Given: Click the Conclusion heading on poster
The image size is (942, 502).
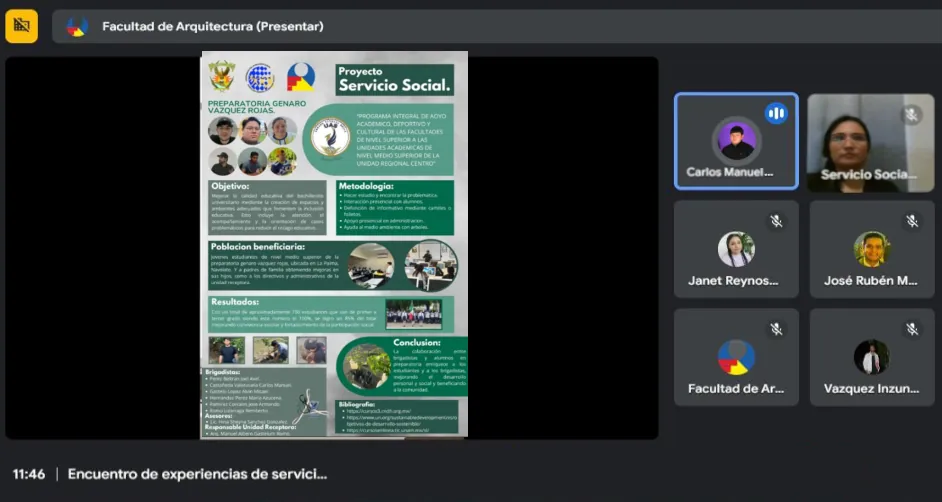Looking at the screenshot, I should pyautogui.click(x=417, y=343).
